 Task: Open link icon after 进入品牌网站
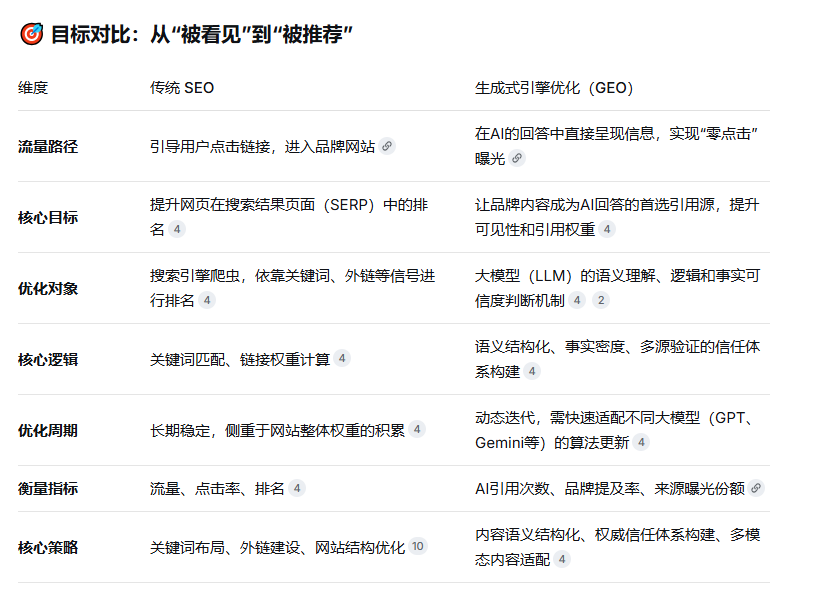387,146
